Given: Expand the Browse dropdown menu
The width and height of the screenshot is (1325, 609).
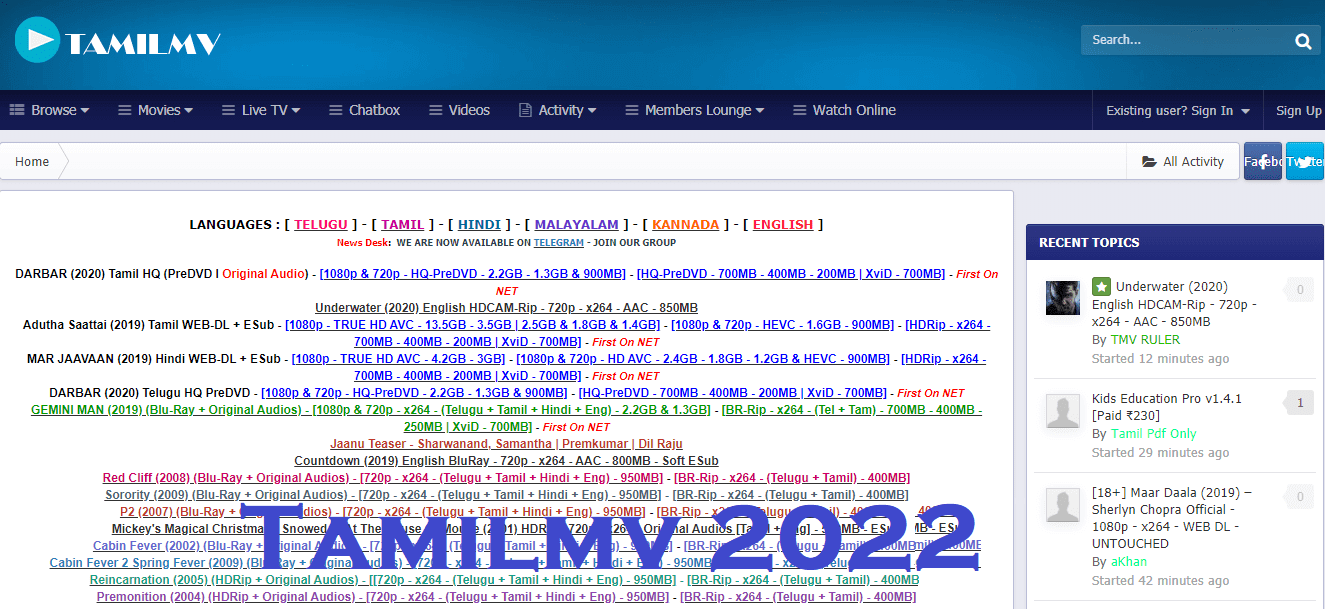Looking at the screenshot, I should pos(49,110).
